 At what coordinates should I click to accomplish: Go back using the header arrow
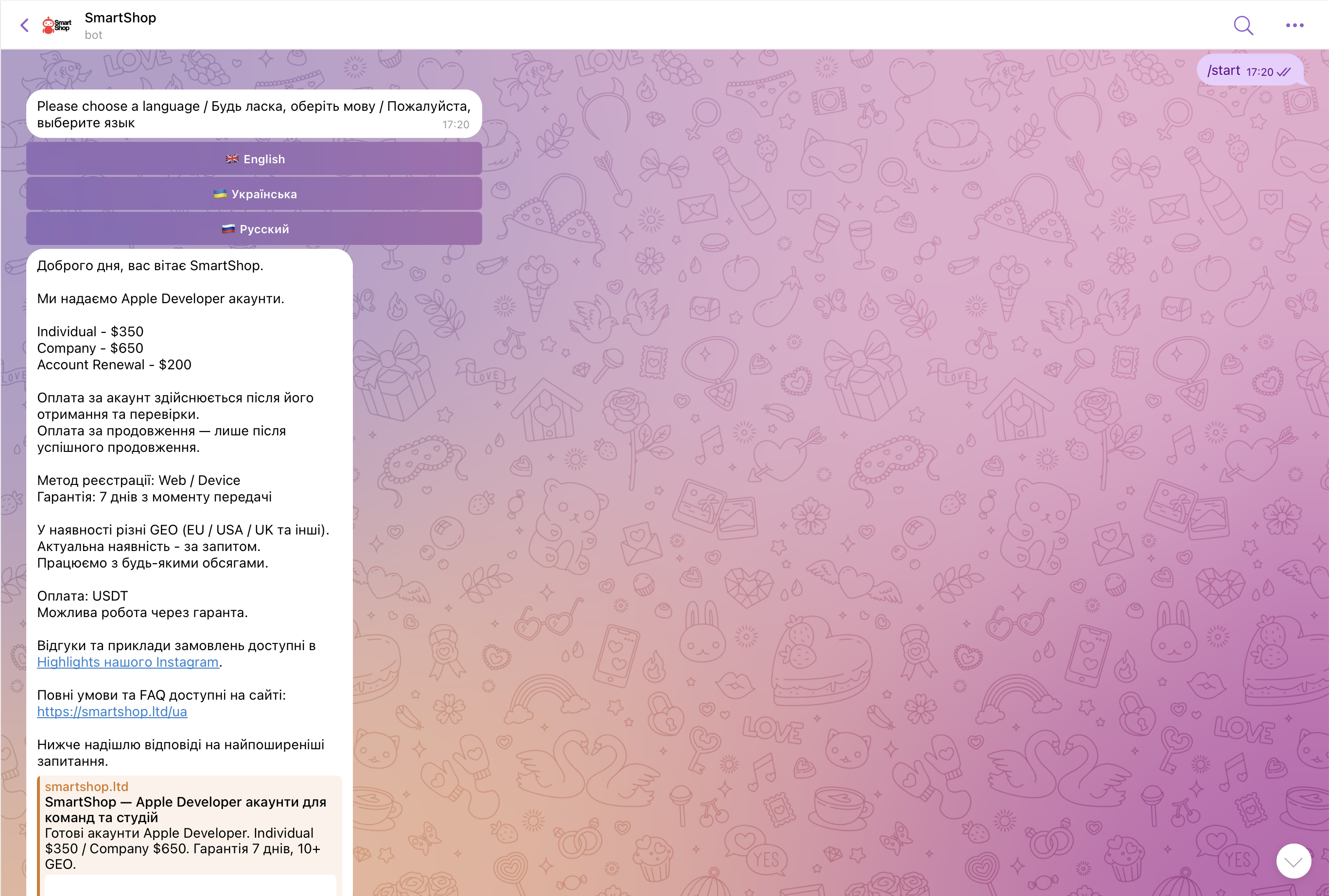click(24, 25)
